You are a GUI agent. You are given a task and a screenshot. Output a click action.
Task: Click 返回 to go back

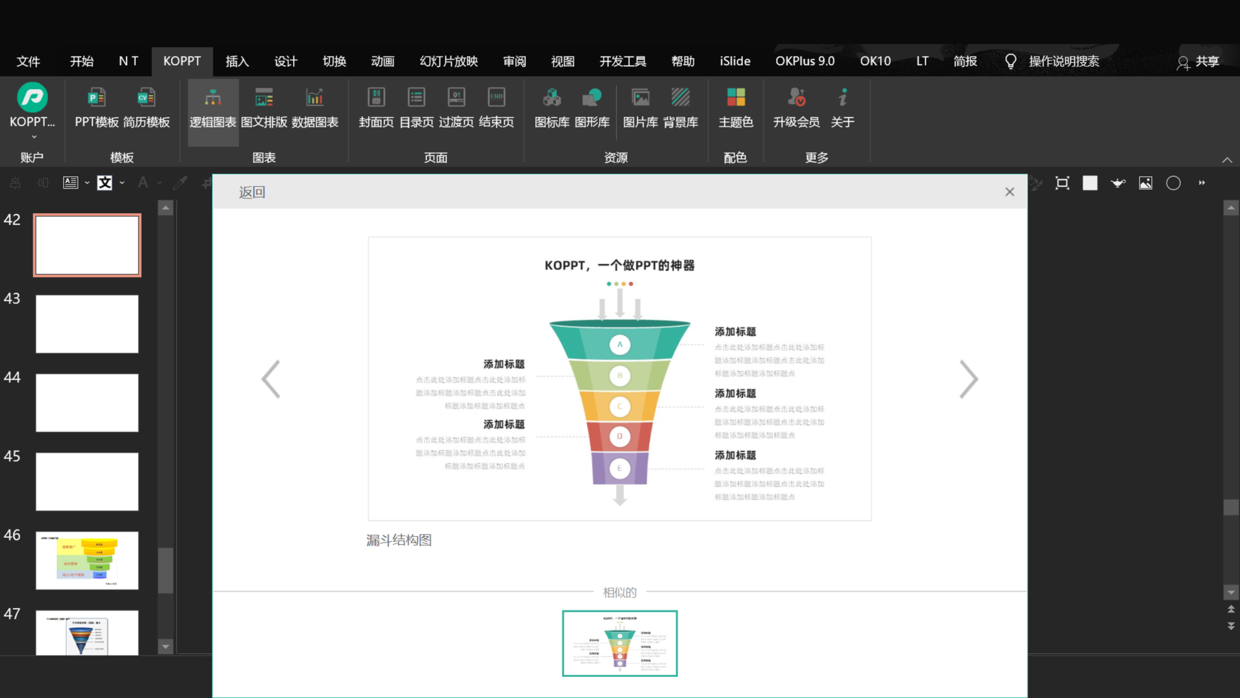coord(252,192)
